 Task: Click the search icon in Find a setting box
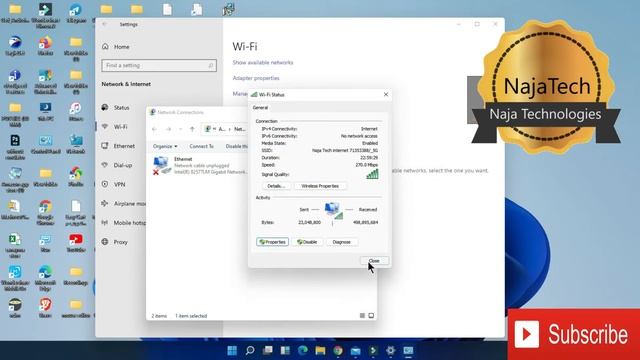pos(211,65)
